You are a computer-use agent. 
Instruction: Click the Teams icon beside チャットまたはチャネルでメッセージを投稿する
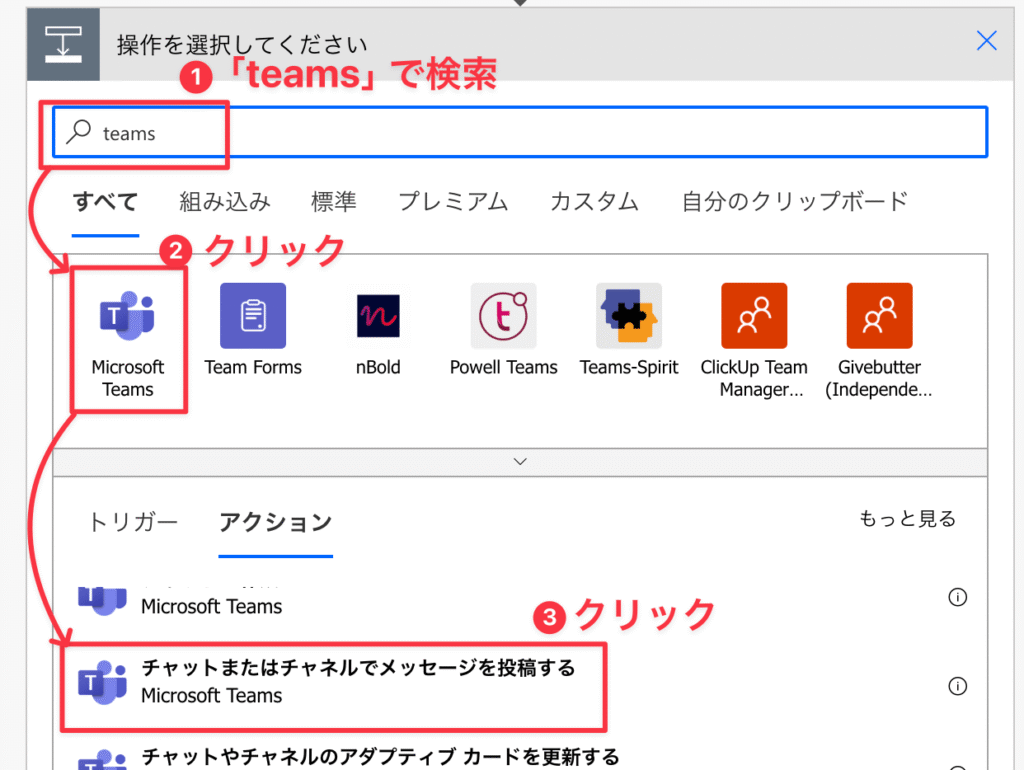[103, 683]
